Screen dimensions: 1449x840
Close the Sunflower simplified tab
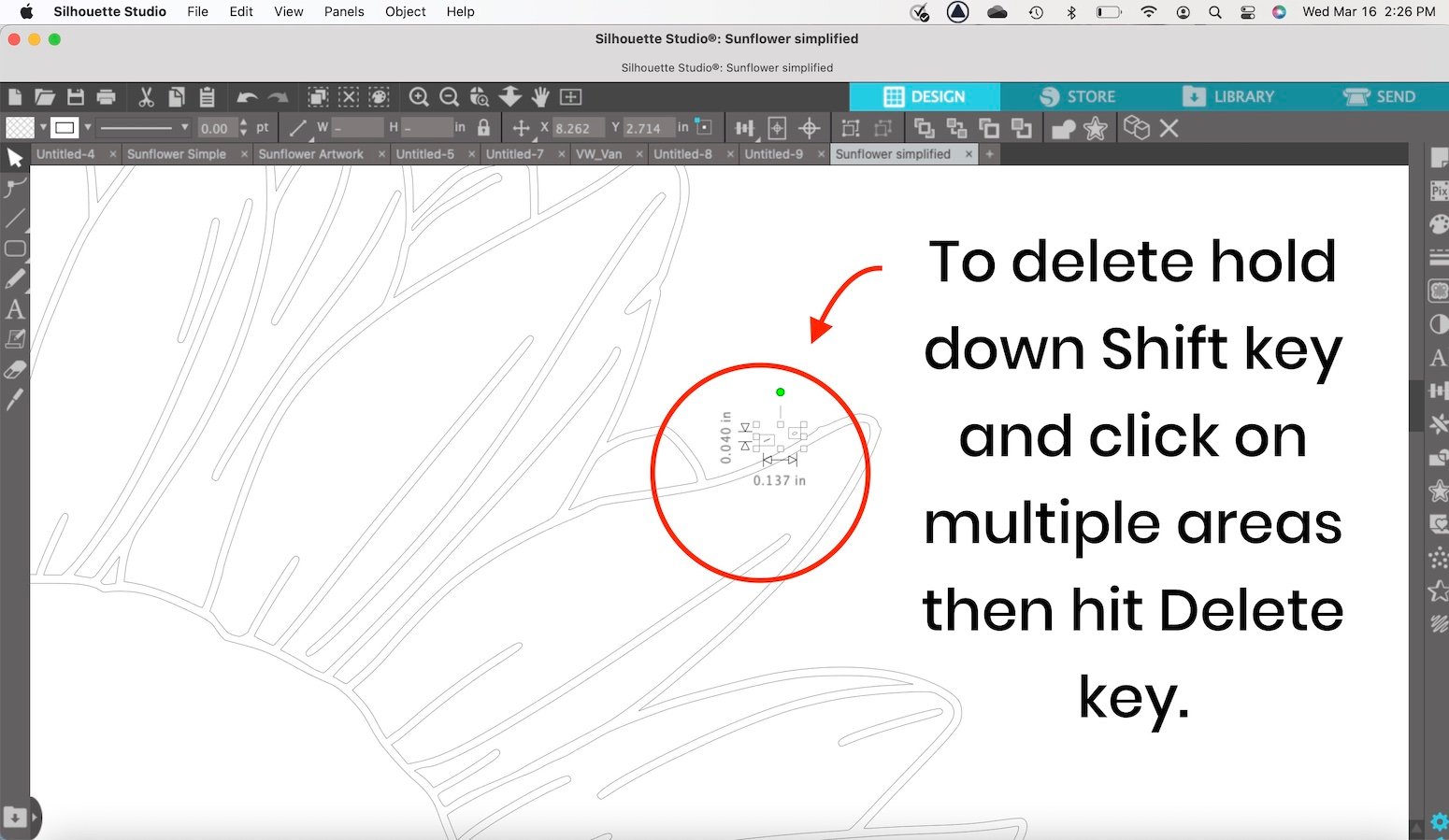point(968,154)
